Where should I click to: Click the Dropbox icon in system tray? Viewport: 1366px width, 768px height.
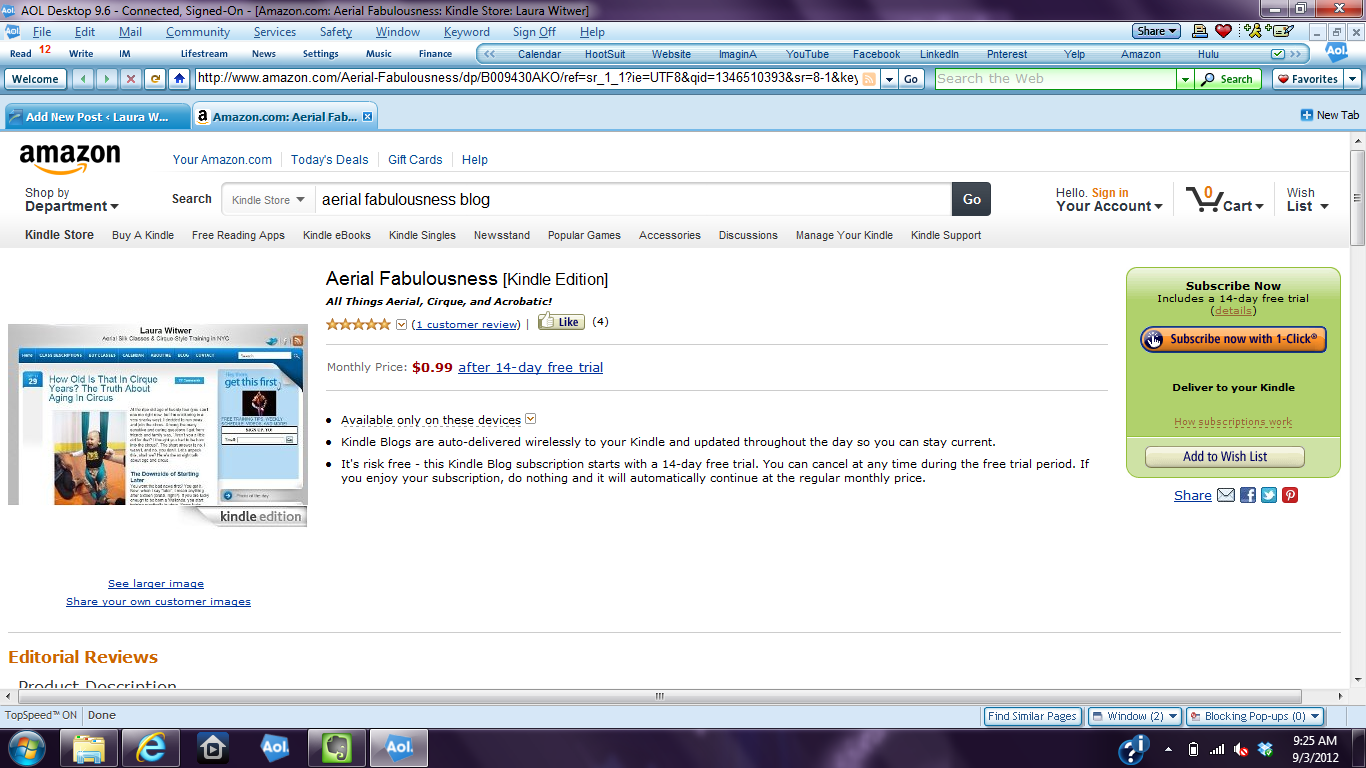click(1265, 749)
